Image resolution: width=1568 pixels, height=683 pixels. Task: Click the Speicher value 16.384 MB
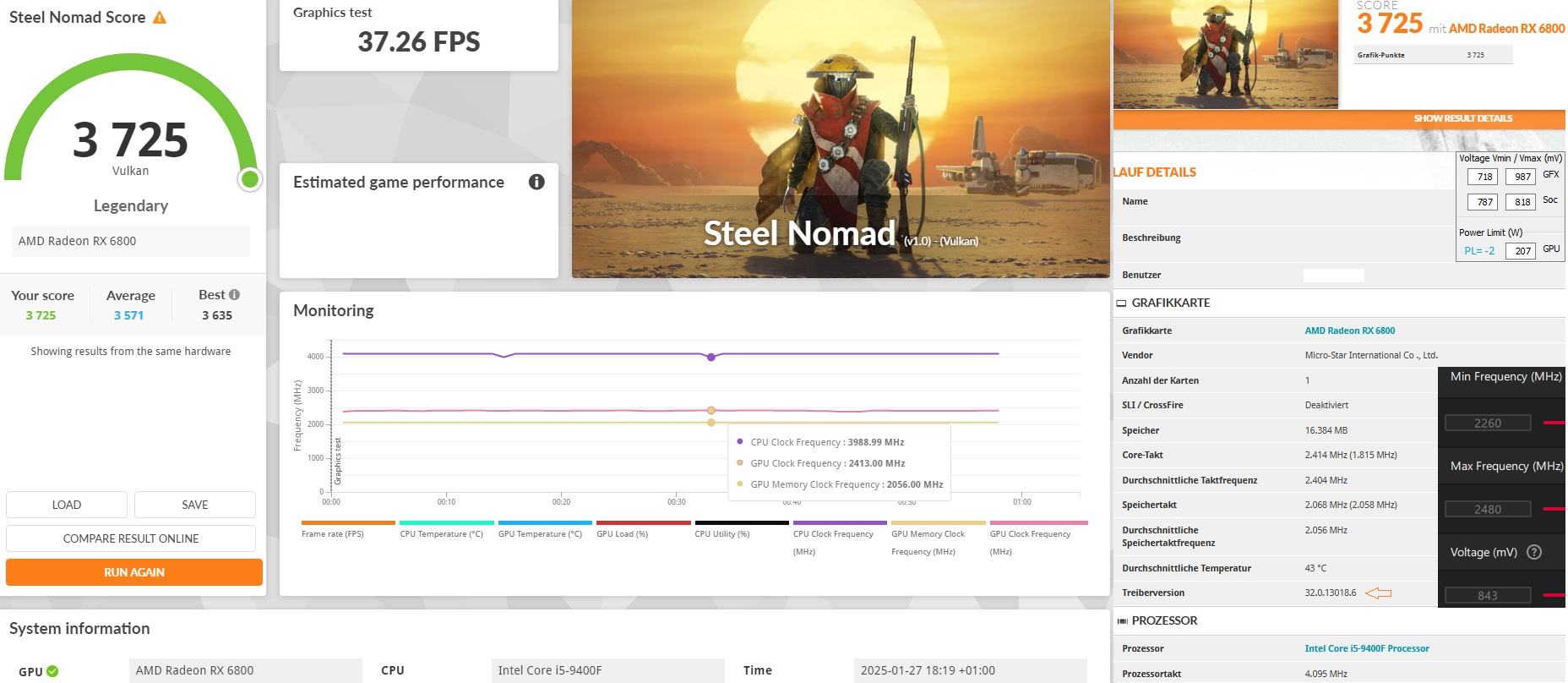click(1326, 430)
